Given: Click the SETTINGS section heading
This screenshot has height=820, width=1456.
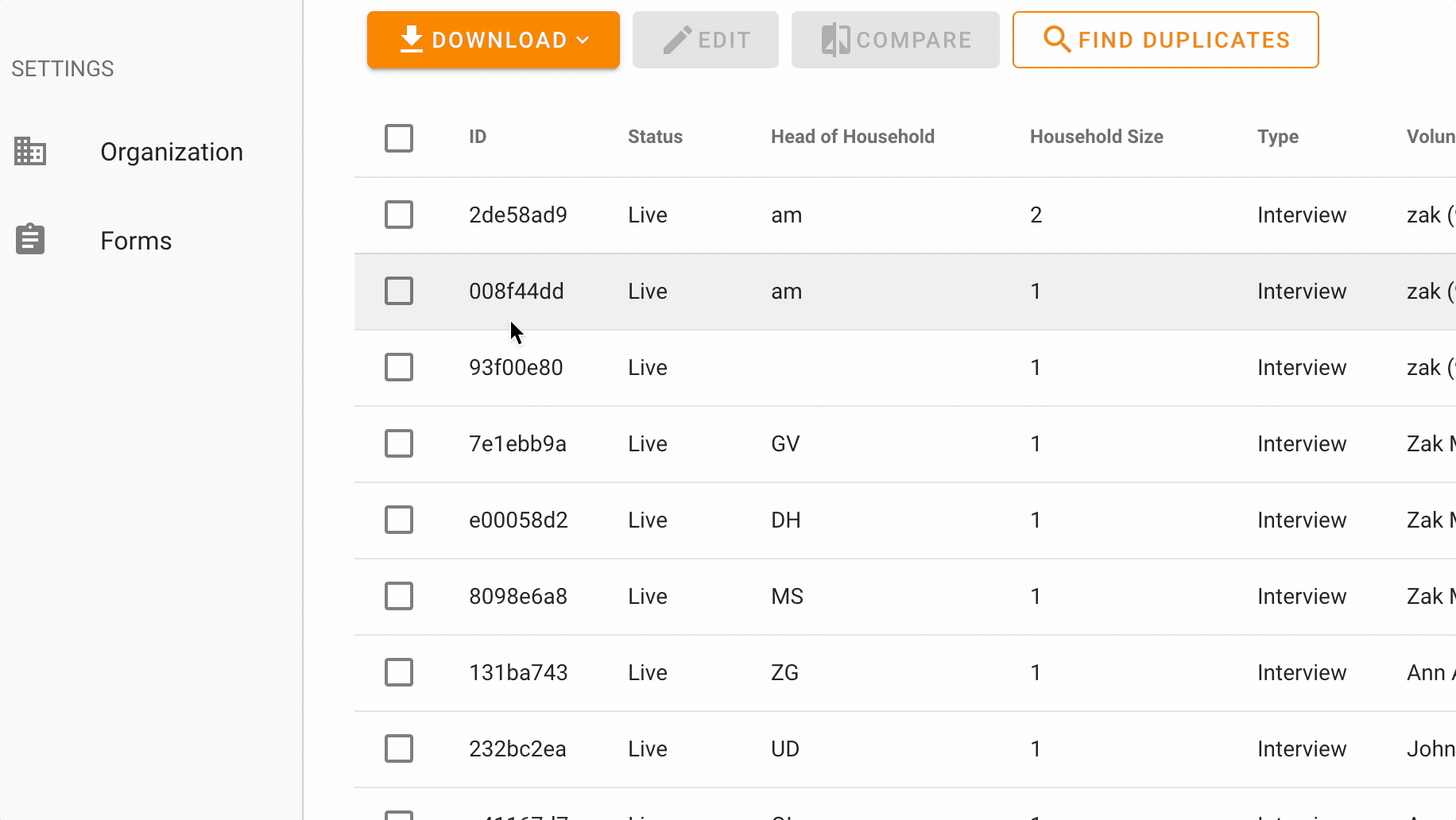Looking at the screenshot, I should pos(63,68).
